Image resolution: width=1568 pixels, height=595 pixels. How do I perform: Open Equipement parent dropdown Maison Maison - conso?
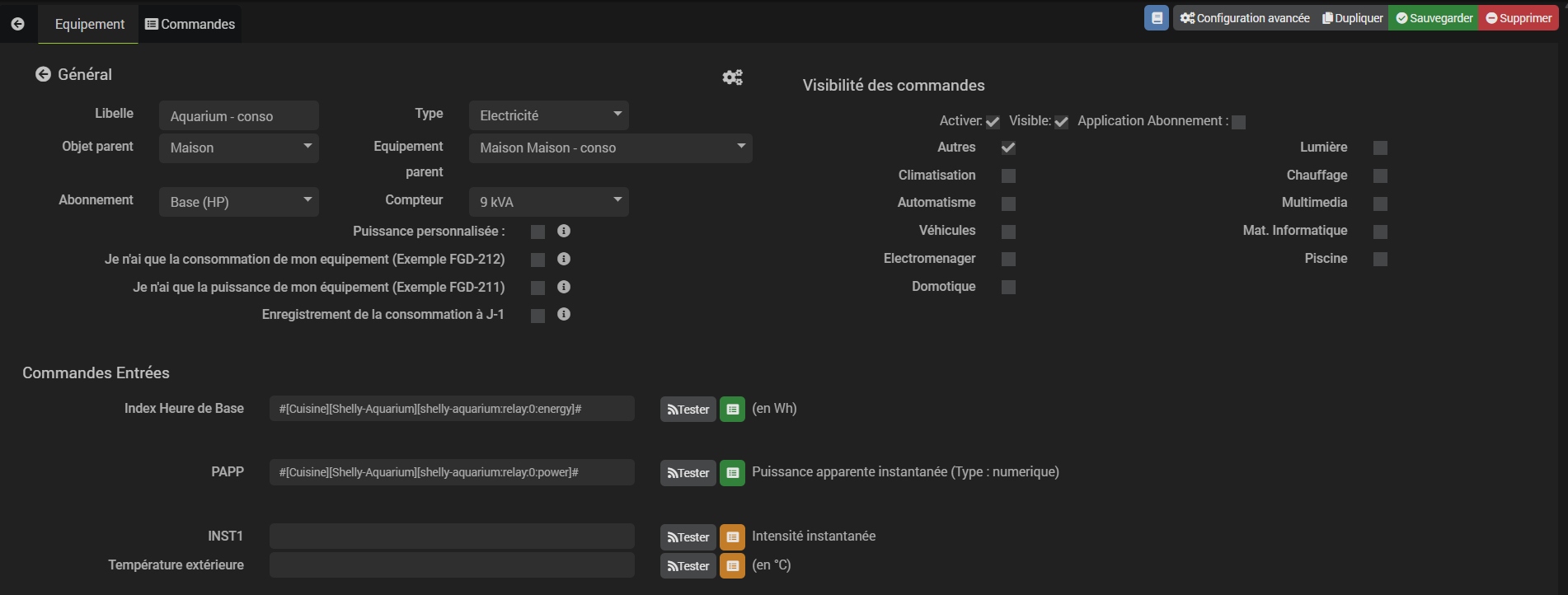coord(611,148)
